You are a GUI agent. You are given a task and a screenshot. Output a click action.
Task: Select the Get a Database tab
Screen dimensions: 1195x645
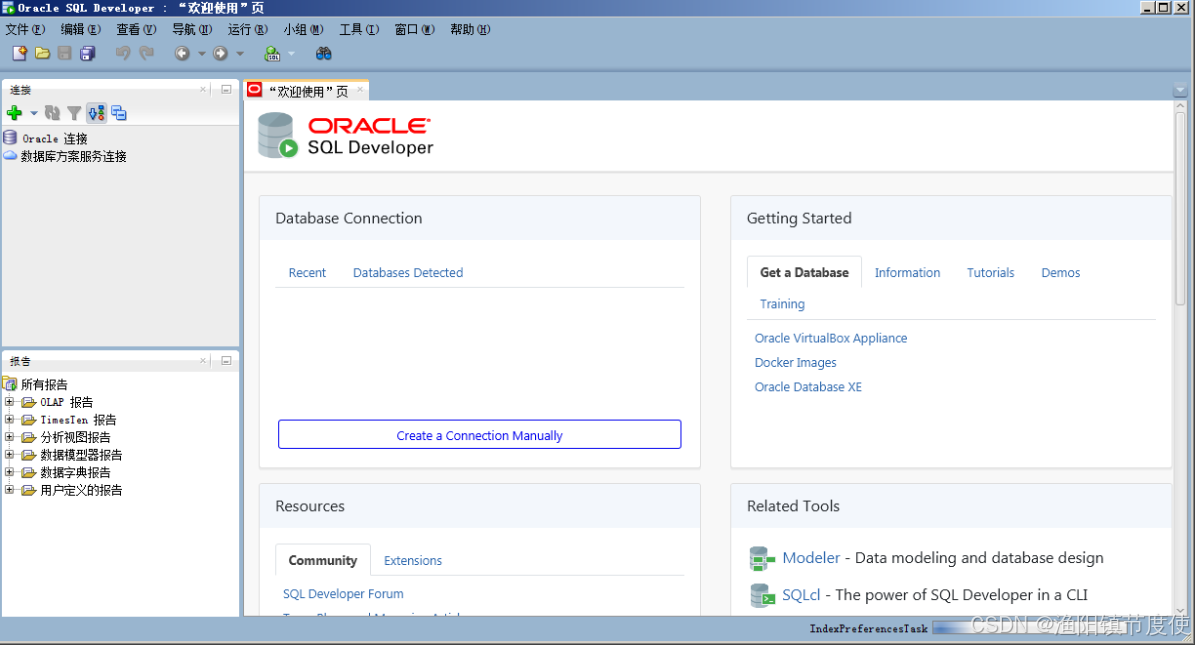click(x=804, y=272)
